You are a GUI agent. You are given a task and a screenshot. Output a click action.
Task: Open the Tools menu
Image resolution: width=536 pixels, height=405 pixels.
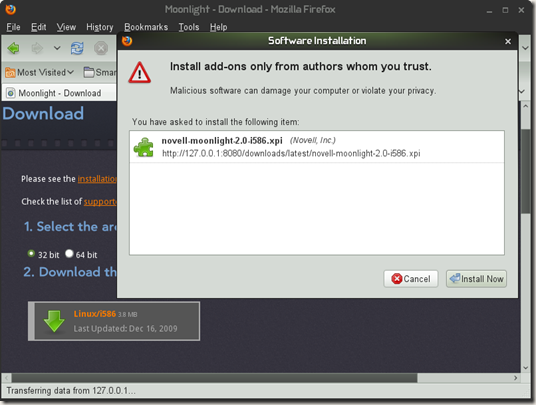(189, 27)
